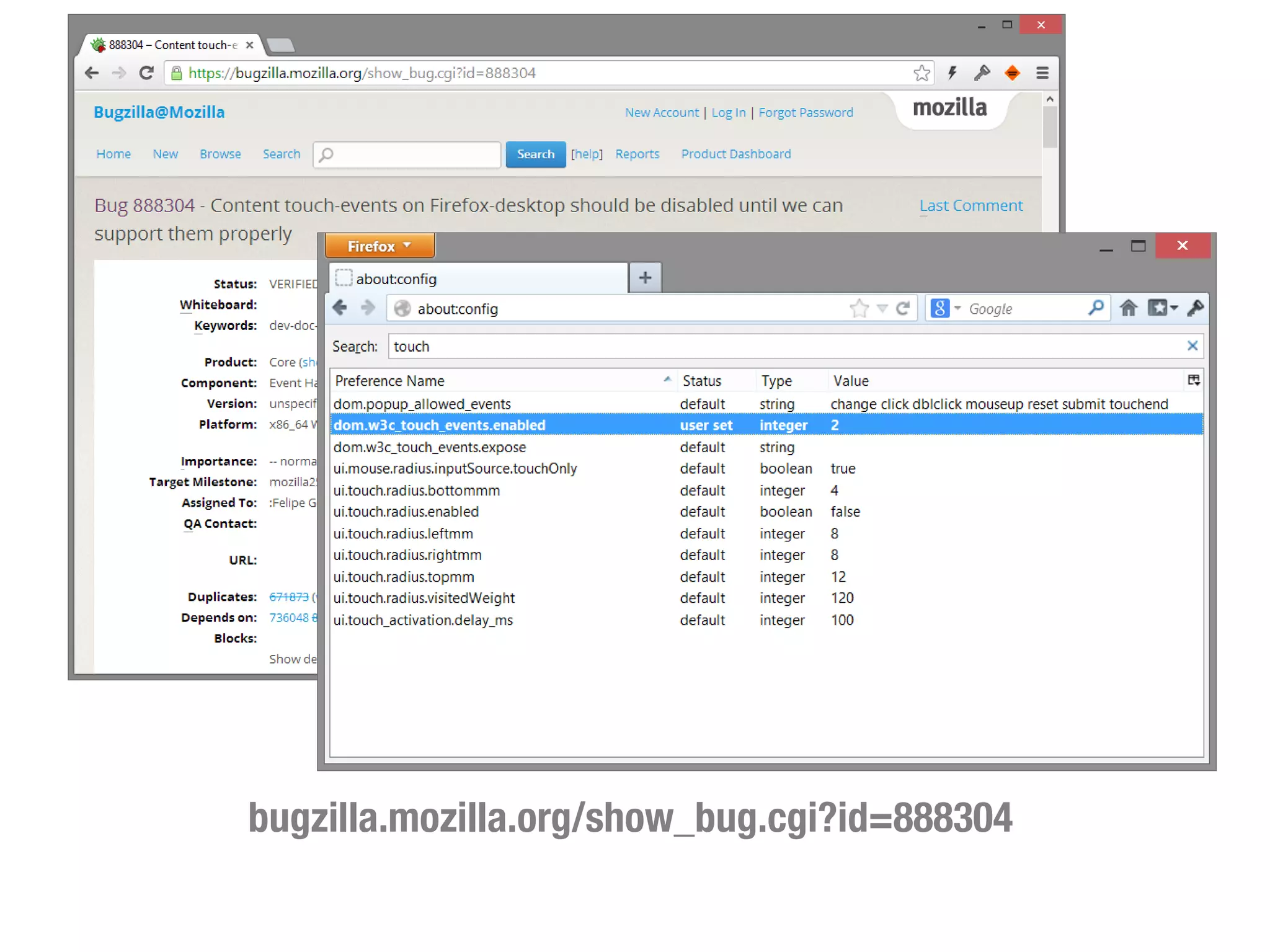This screenshot has height=952, width=1270.
Task: Sort by the Value column header
Action: 1006,381
